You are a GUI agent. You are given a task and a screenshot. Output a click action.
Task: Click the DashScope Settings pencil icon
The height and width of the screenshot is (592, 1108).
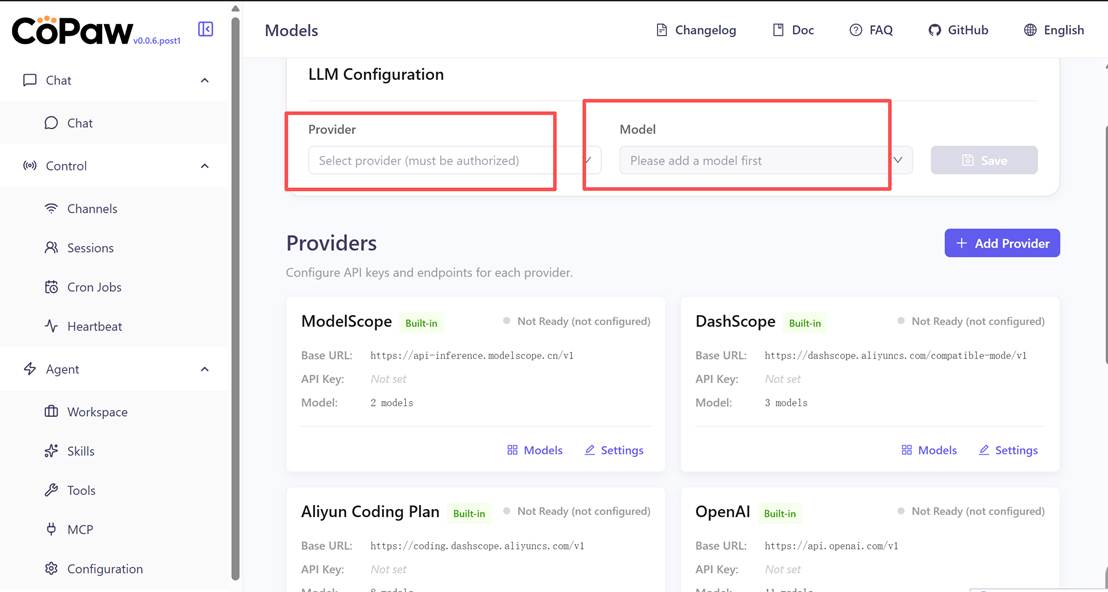[x=984, y=450]
